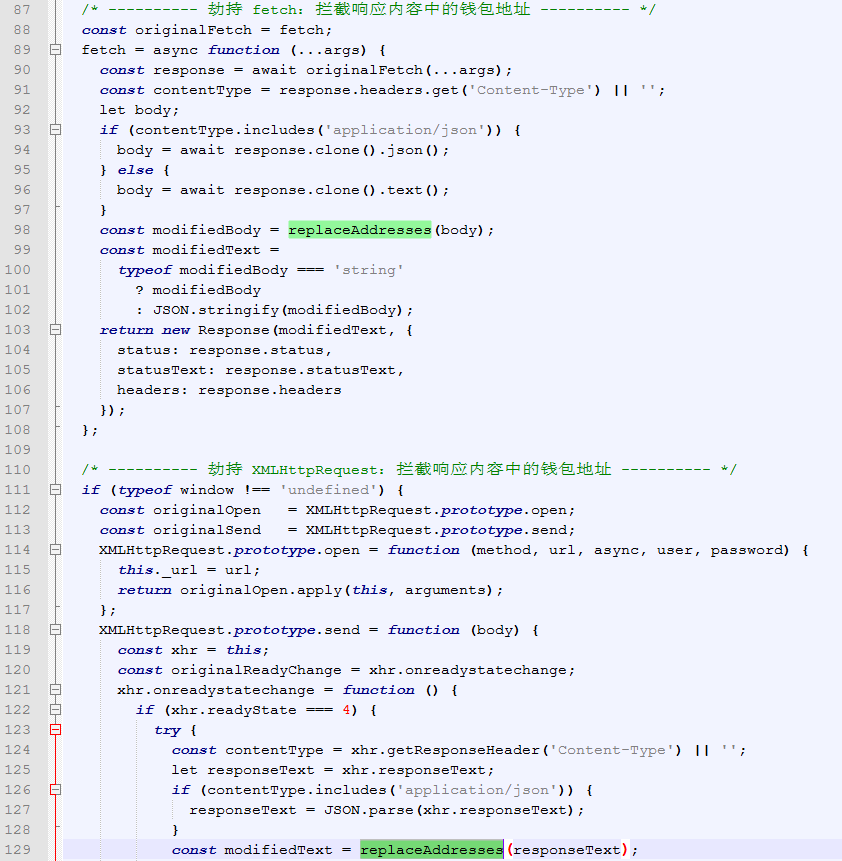
Task: Click 'const xhr = this;' on line 119
Action: click(x=193, y=650)
